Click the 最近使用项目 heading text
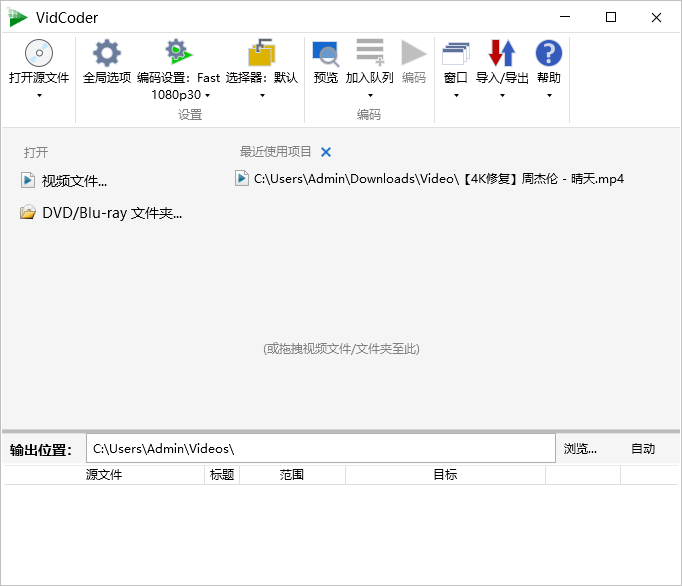The width and height of the screenshot is (682, 586). [275, 152]
